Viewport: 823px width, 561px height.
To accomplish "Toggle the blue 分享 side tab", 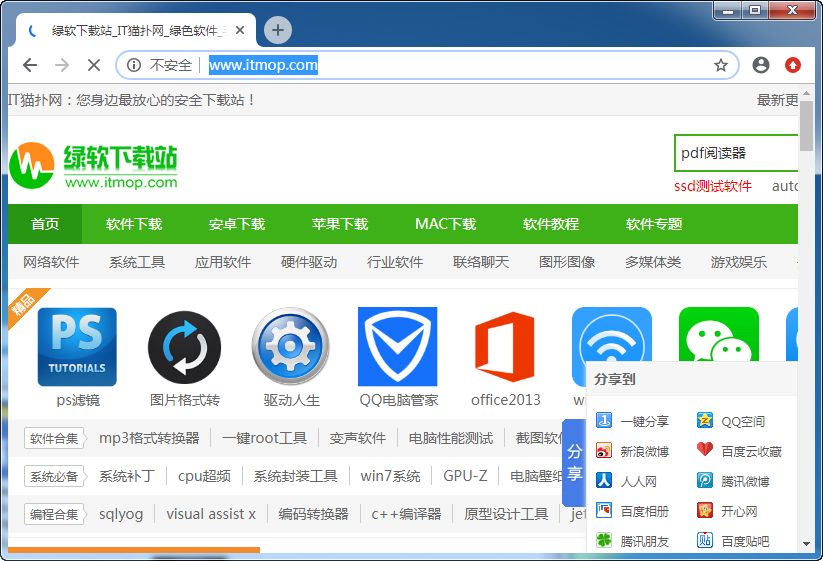I will (574, 462).
